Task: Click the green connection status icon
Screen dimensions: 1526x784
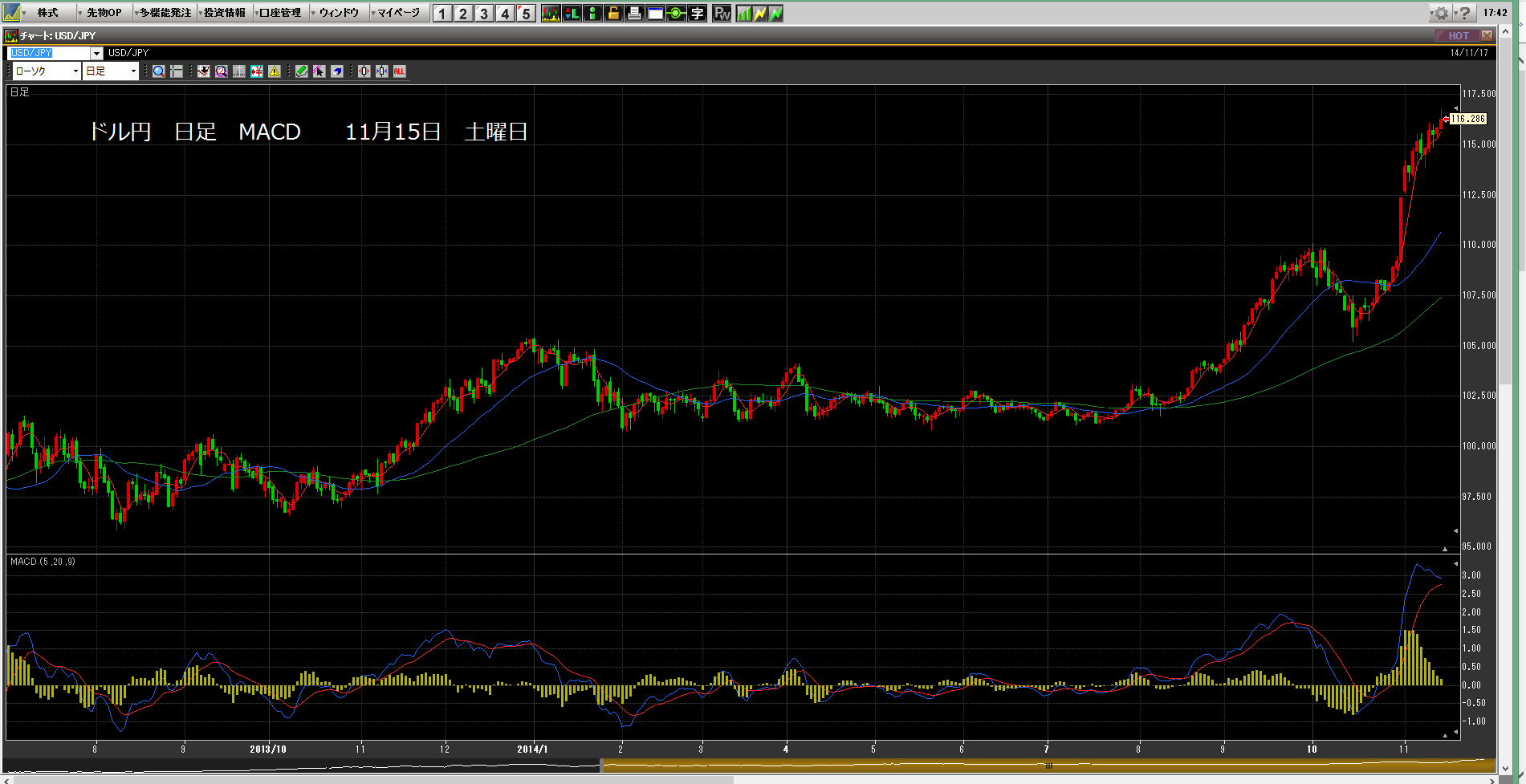Action: coord(676,13)
